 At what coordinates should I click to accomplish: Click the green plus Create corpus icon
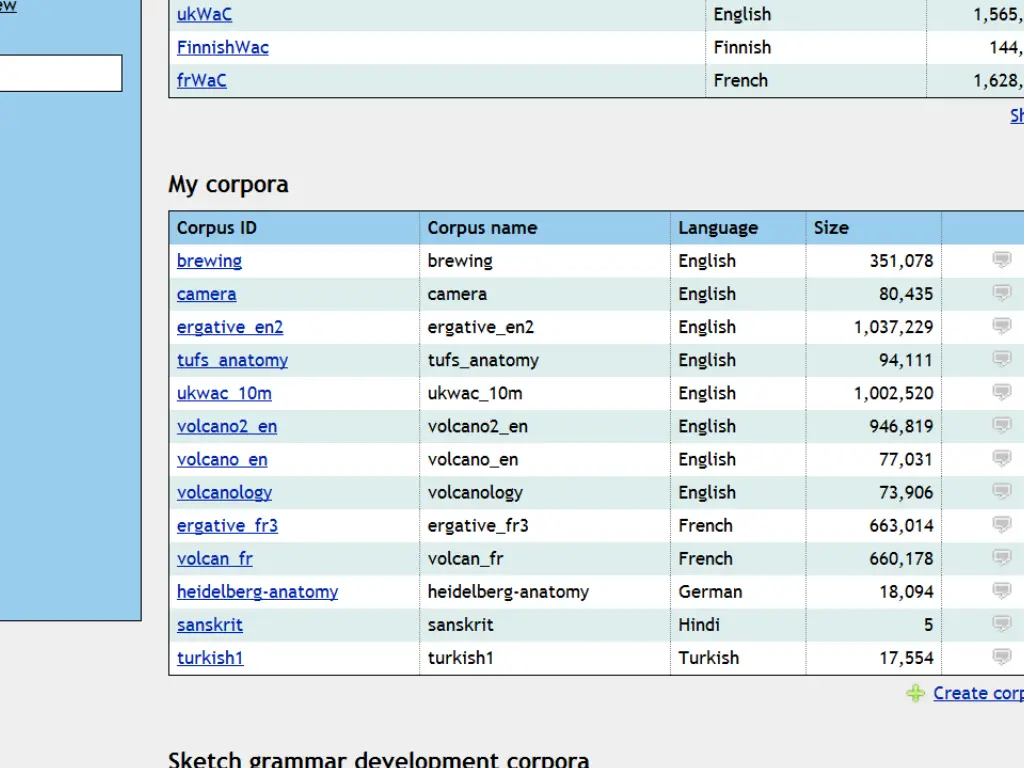tap(915, 693)
